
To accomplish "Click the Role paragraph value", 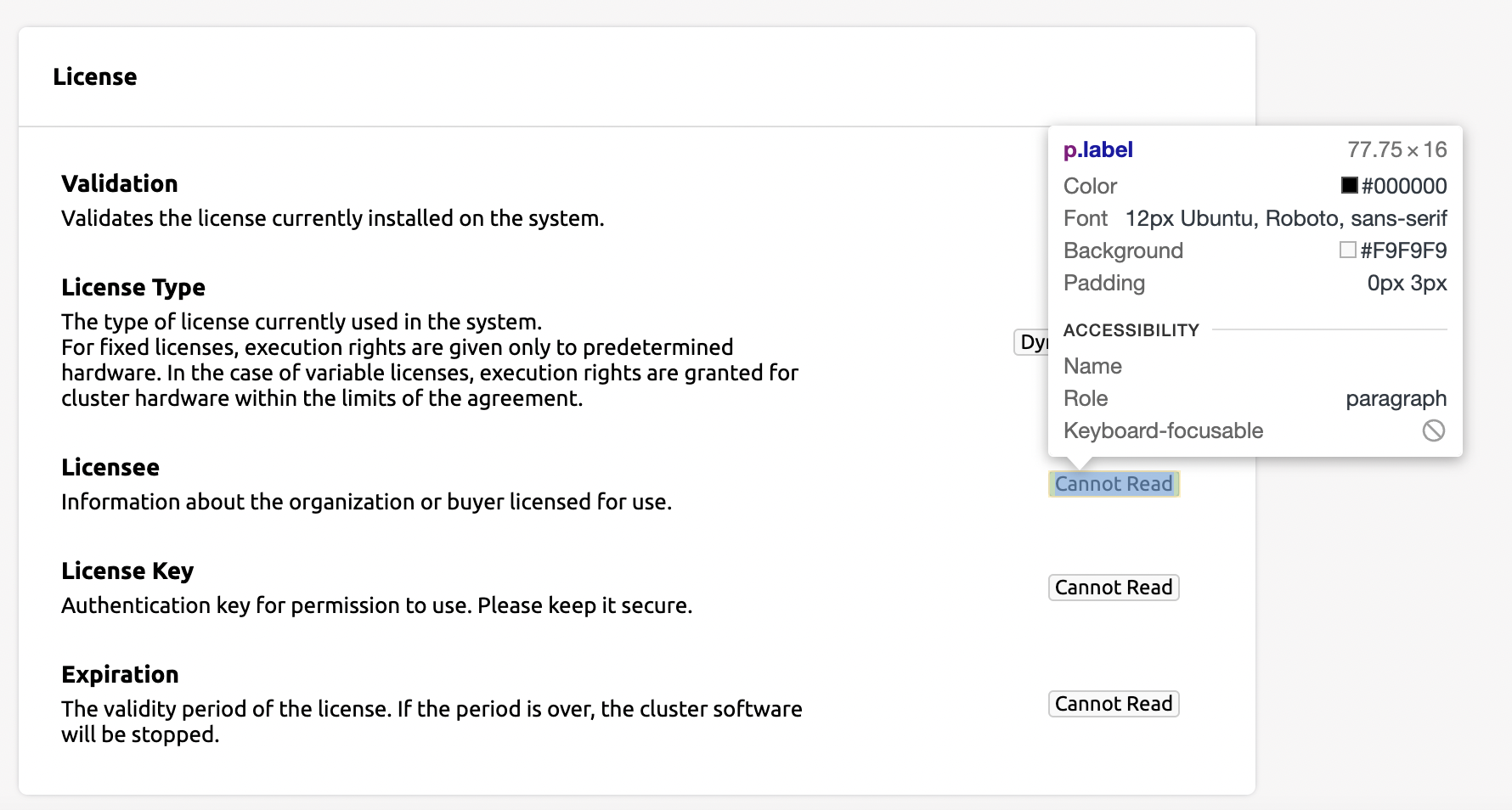I will tap(1396, 398).
